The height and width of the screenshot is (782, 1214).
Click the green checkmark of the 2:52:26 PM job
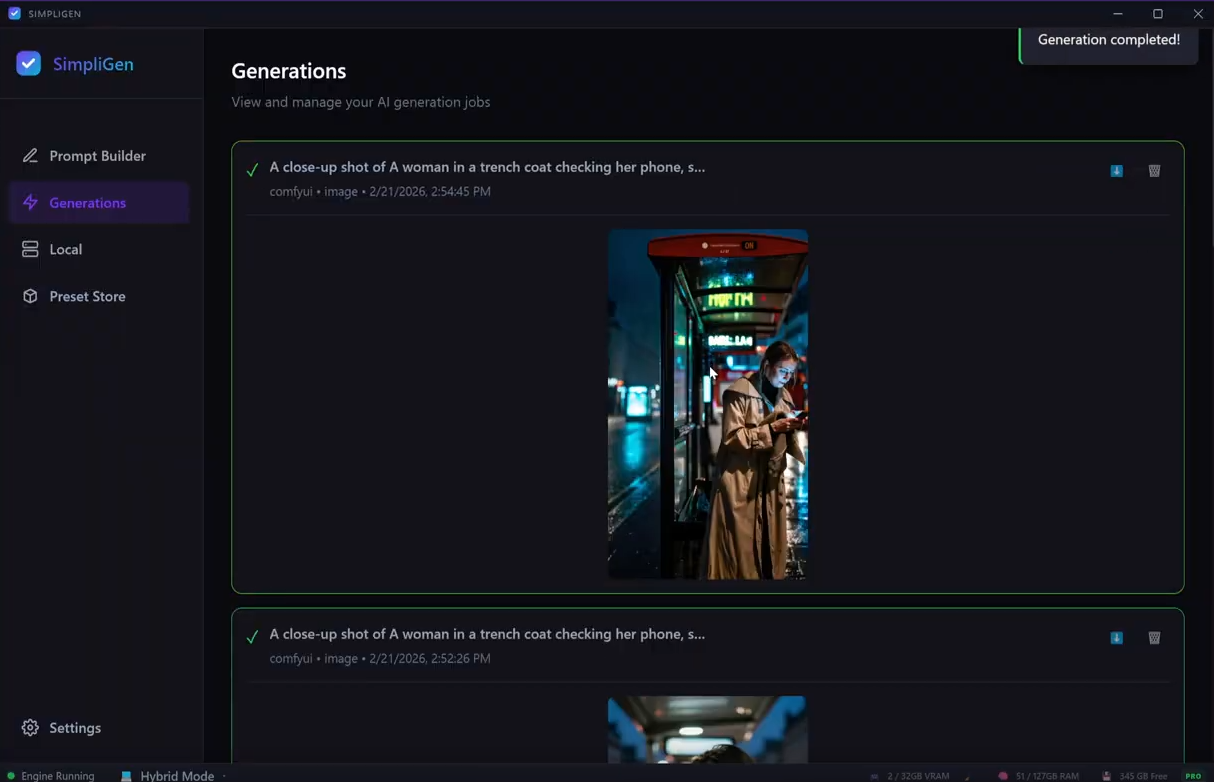click(x=252, y=637)
